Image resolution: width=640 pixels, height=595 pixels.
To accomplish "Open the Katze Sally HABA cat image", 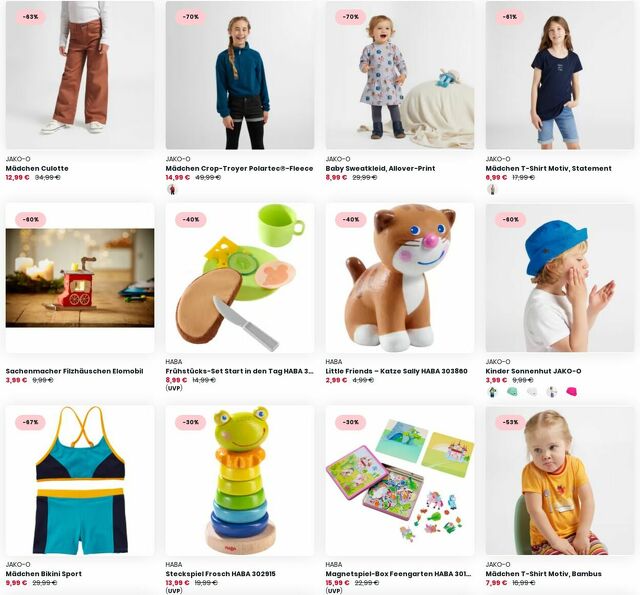I will [400, 278].
